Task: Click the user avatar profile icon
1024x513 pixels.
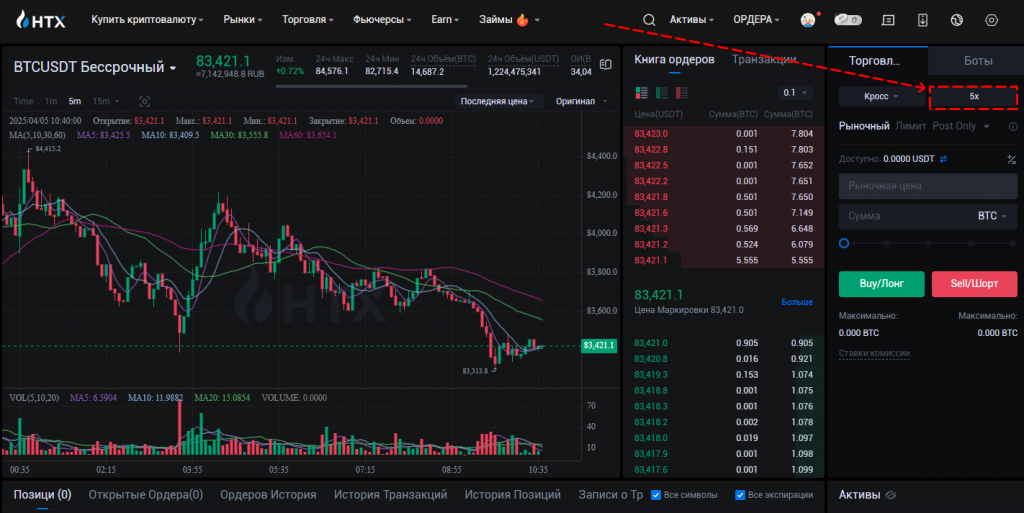Action: tap(808, 20)
